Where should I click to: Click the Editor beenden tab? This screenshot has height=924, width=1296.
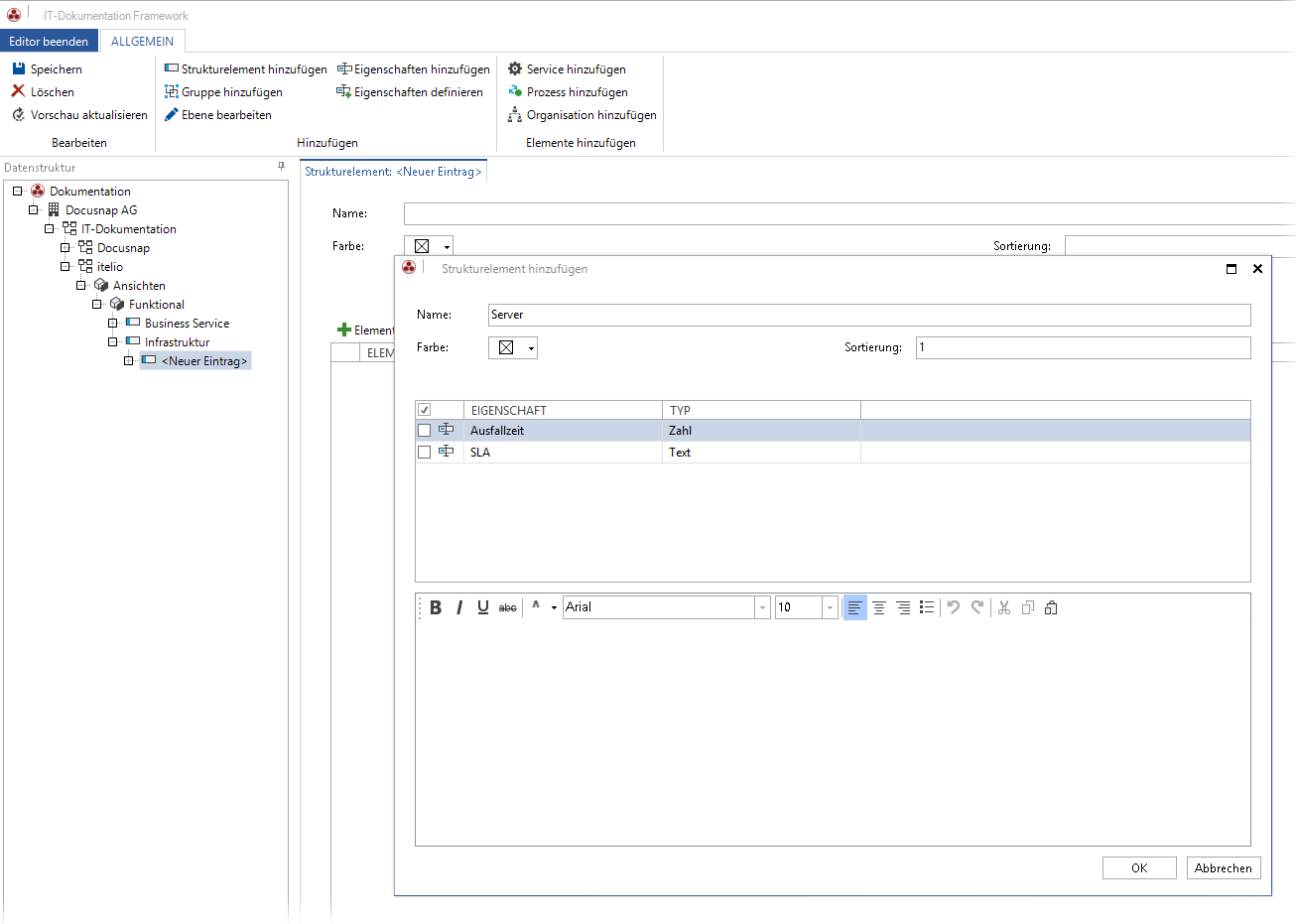click(49, 41)
